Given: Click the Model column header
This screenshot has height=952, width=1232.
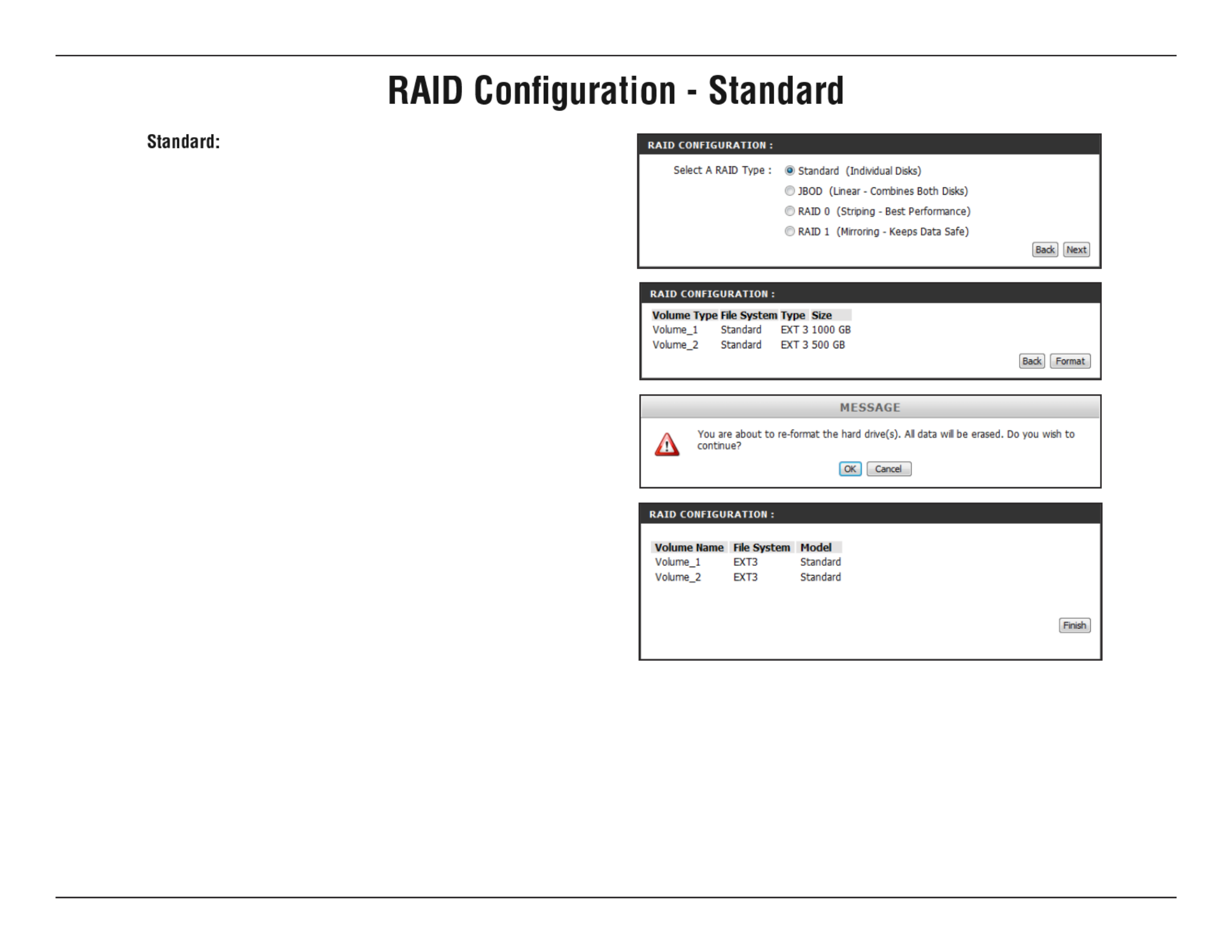Looking at the screenshot, I should pyautogui.click(x=815, y=547).
